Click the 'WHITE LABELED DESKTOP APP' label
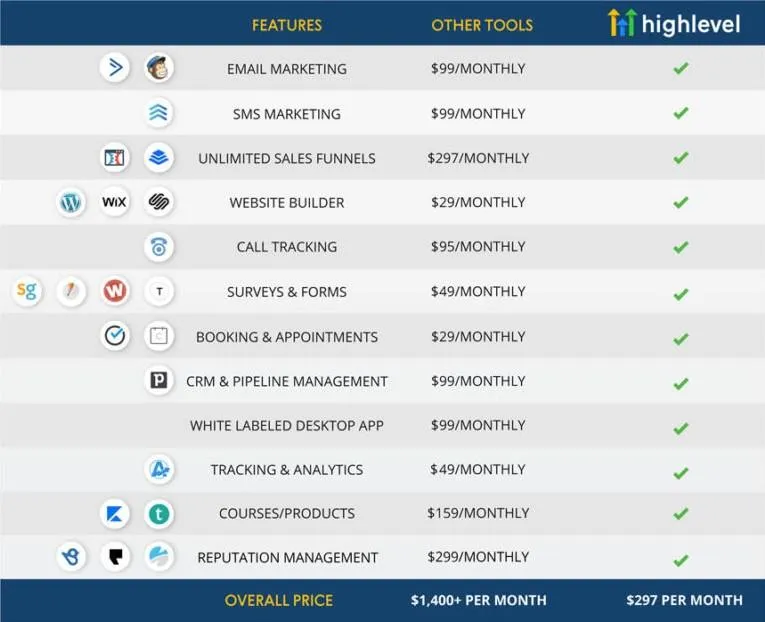 coord(287,425)
